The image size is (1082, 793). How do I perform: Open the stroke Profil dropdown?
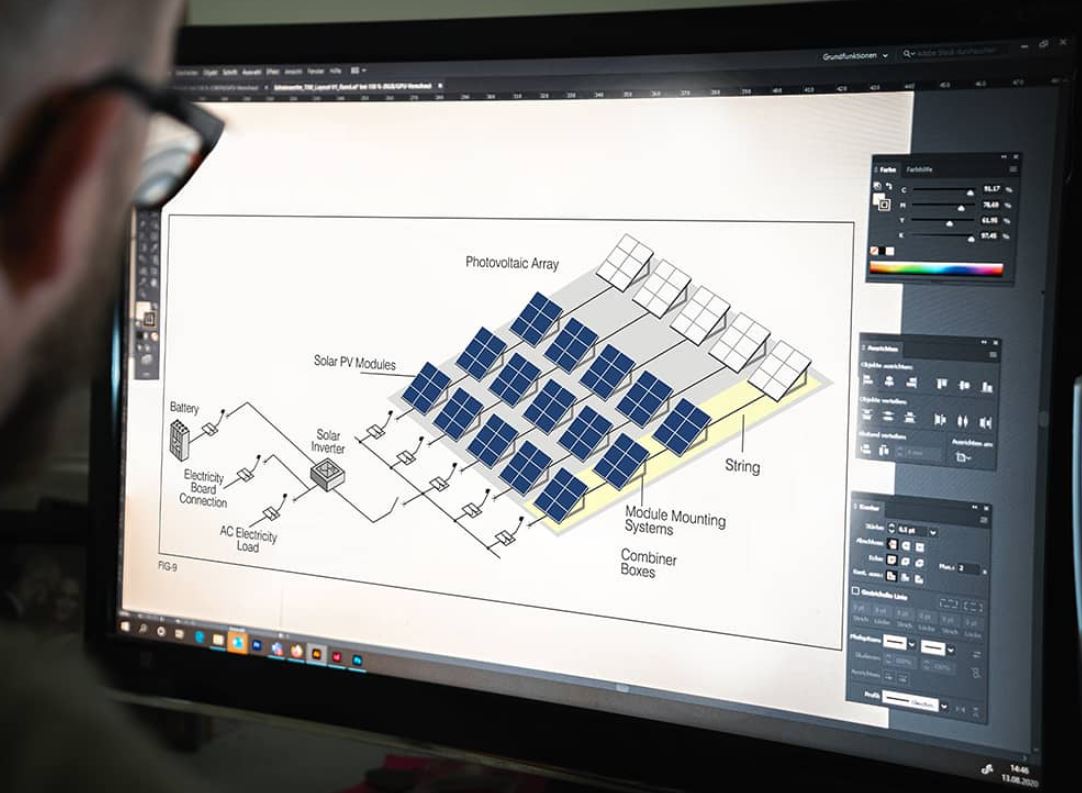click(944, 706)
